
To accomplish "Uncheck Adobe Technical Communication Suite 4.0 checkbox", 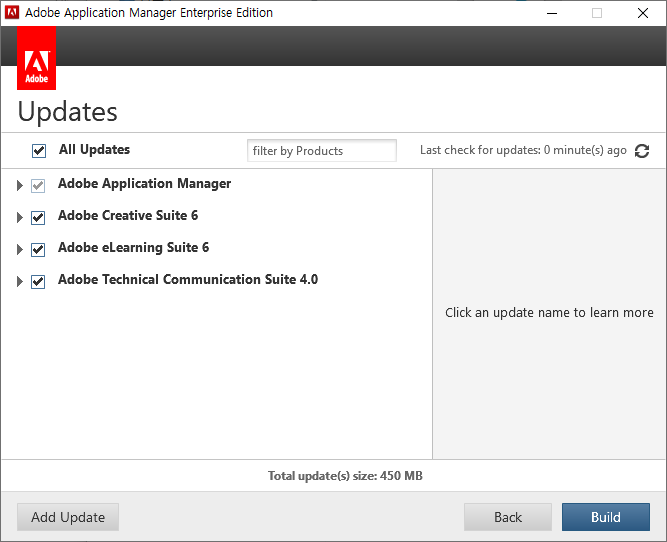I will pos(38,281).
